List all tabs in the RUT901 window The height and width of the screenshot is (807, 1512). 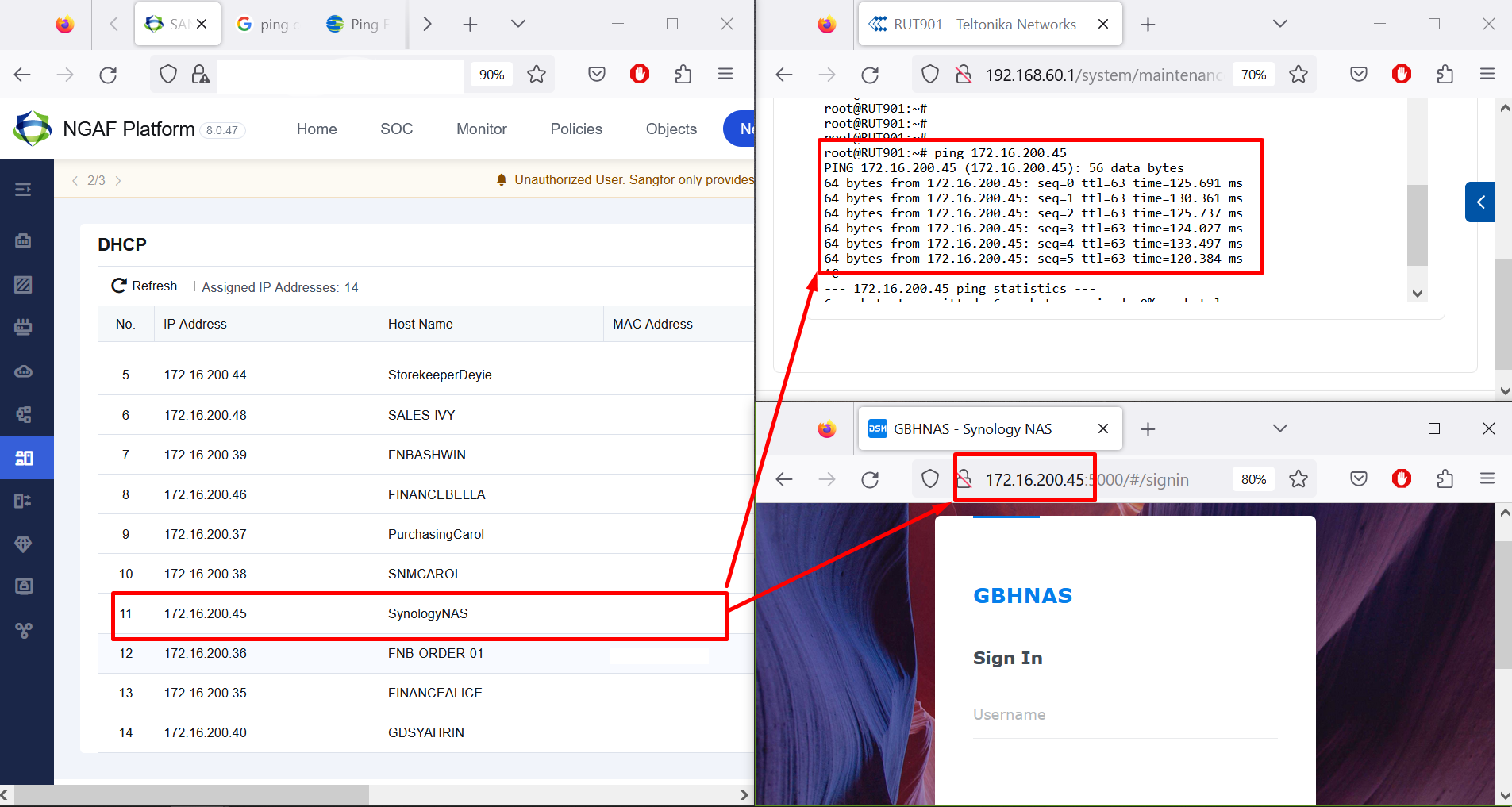pyautogui.click(x=1279, y=25)
